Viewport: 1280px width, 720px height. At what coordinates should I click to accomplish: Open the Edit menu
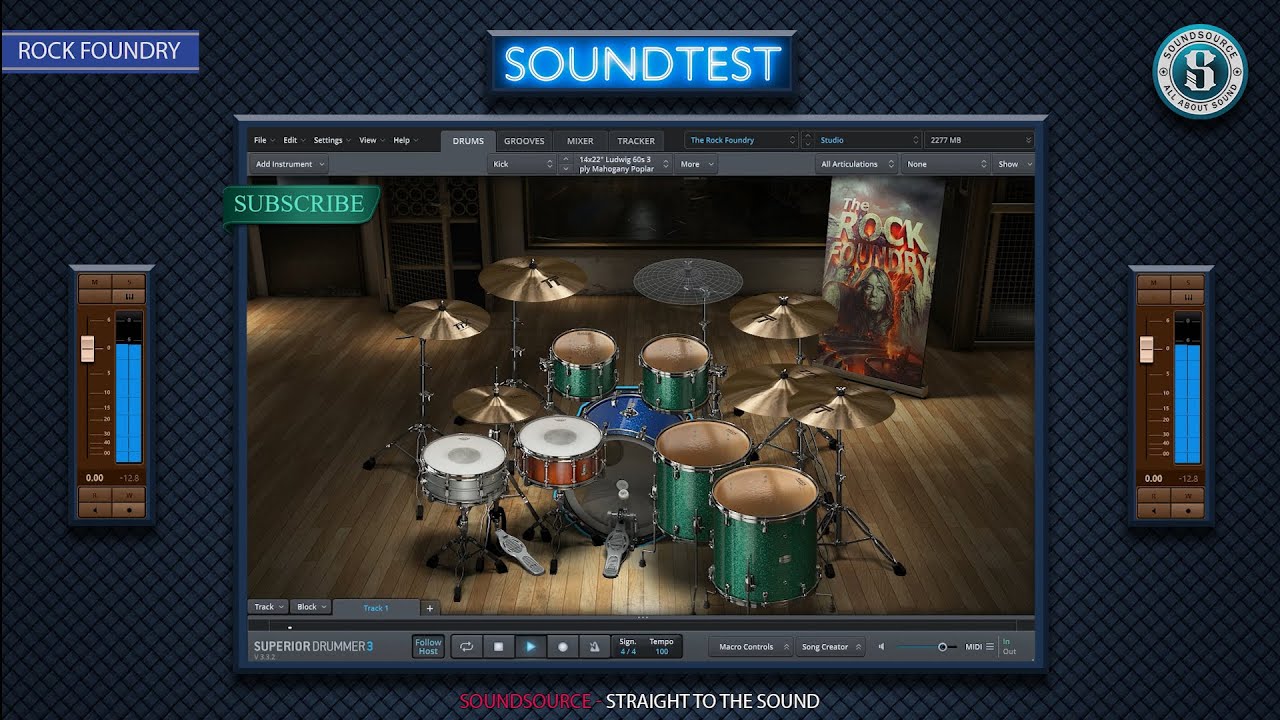(x=294, y=140)
